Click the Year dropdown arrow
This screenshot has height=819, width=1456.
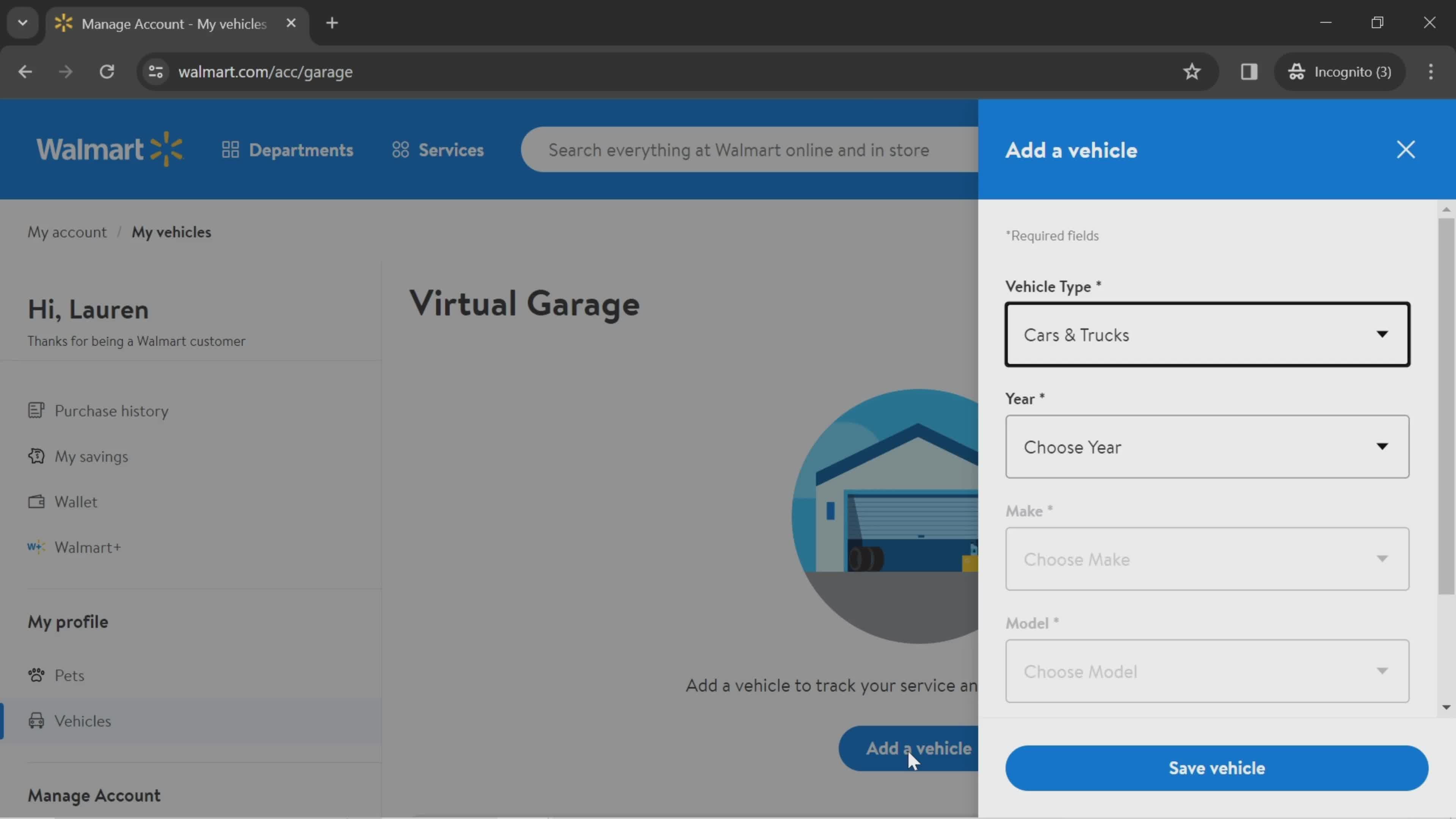(1382, 447)
